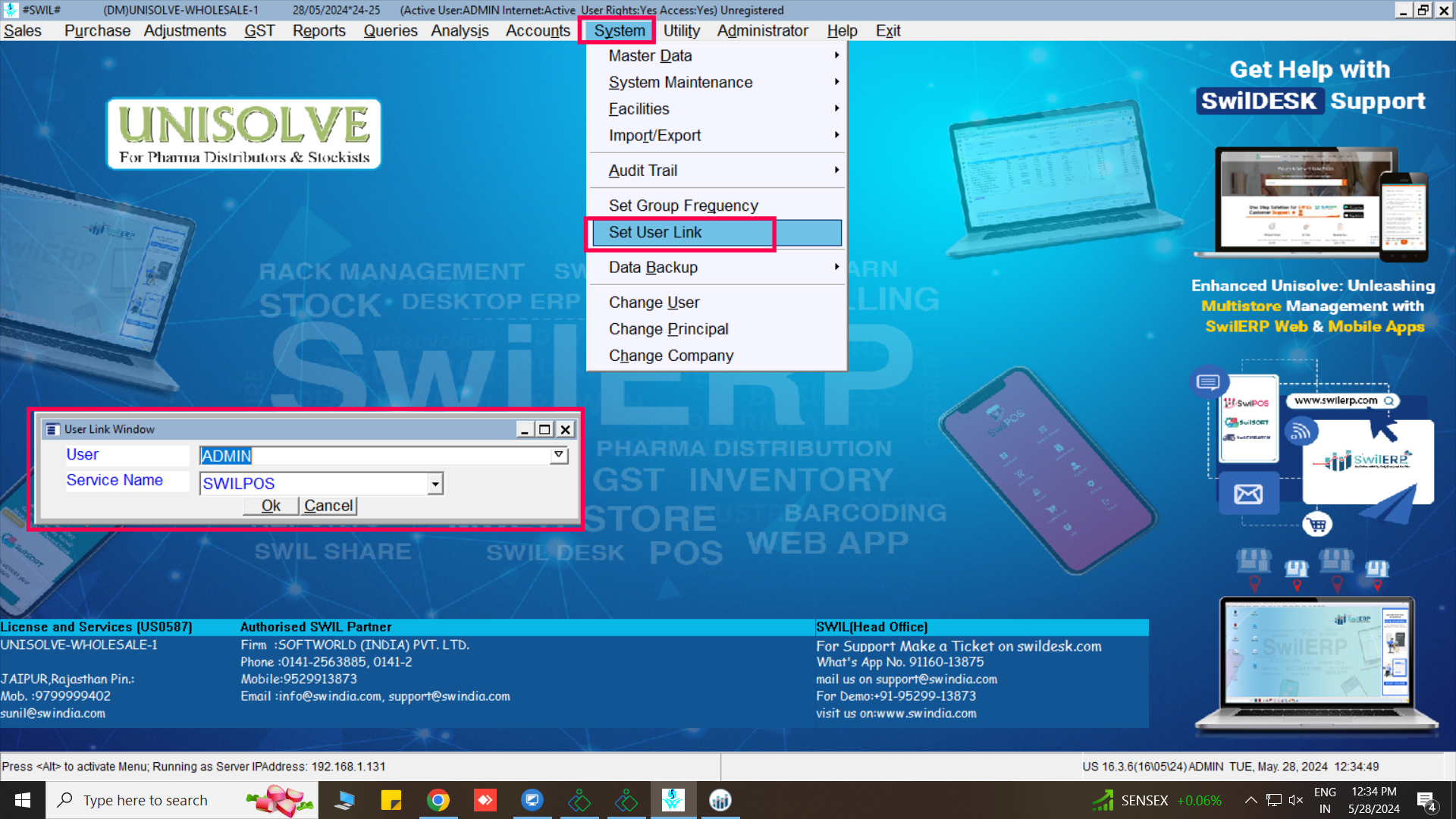This screenshot has height=819, width=1456.
Task: Click the User Link Window title icon
Action: click(x=52, y=429)
